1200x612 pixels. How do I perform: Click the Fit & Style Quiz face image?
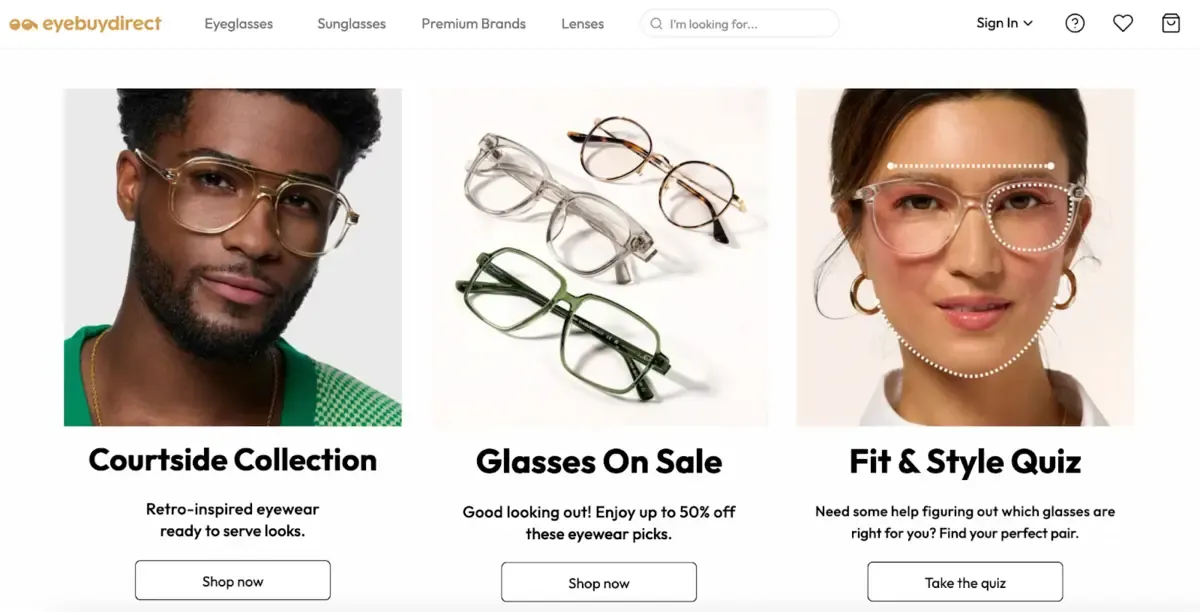click(x=964, y=256)
